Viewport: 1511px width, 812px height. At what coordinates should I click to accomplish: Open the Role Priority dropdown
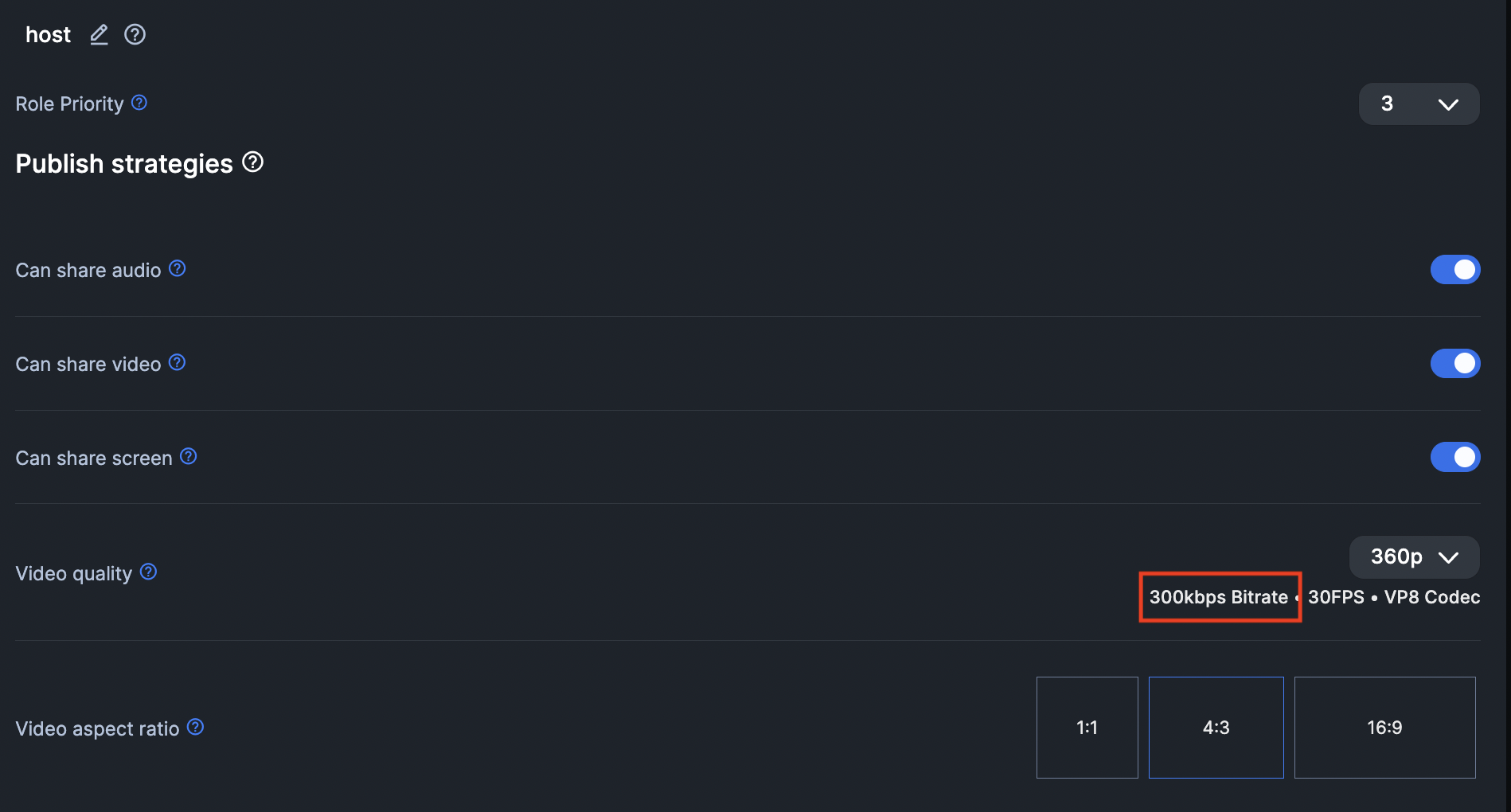click(1418, 103)
